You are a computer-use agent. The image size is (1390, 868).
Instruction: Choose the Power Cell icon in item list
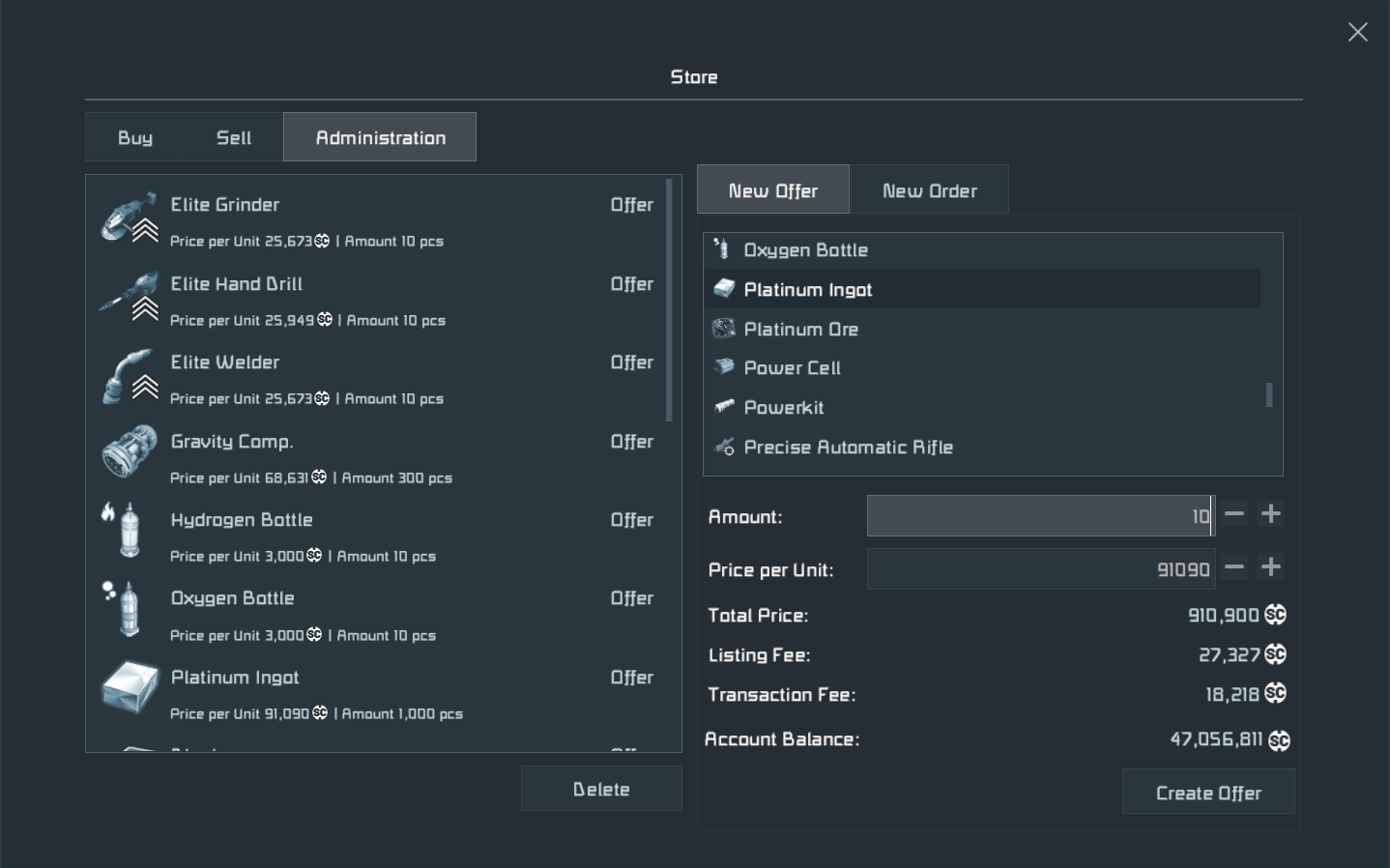coord(724,367)
